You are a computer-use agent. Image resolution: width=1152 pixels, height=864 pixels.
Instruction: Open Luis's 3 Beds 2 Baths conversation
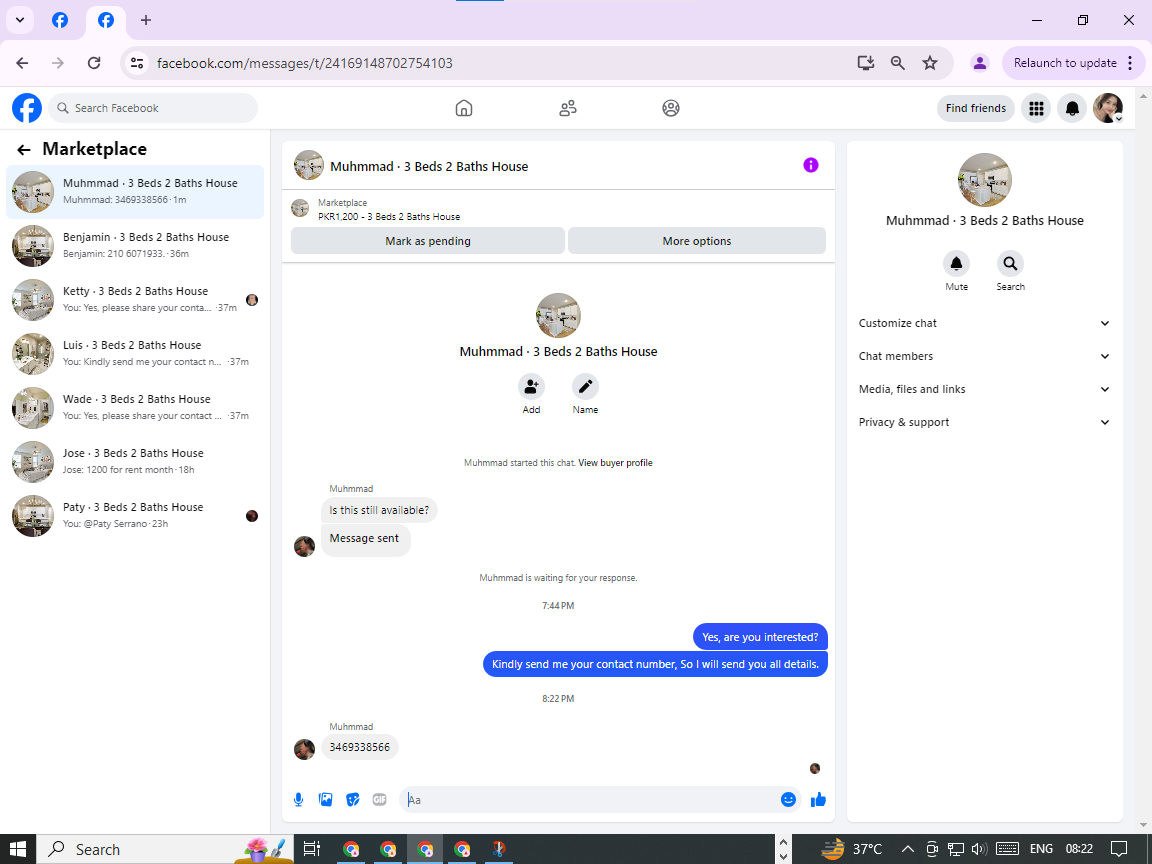pyautogui.click(x=135, y=354)
